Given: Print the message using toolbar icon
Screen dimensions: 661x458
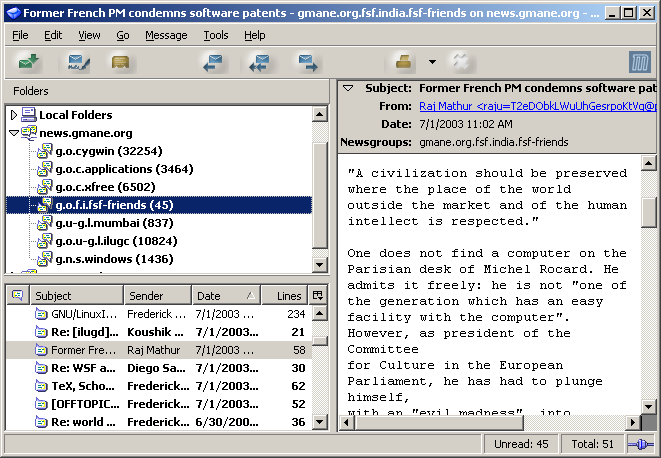Looking at the screenshot, I should click(405, 63).
